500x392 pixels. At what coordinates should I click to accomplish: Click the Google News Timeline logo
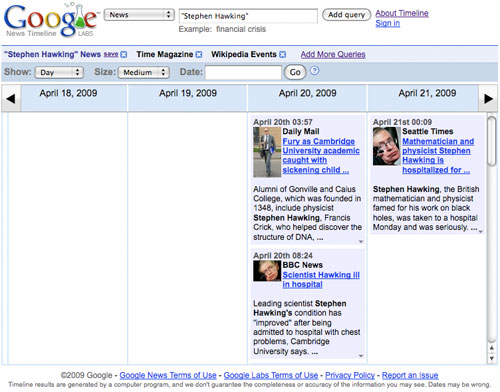[51, 20]
